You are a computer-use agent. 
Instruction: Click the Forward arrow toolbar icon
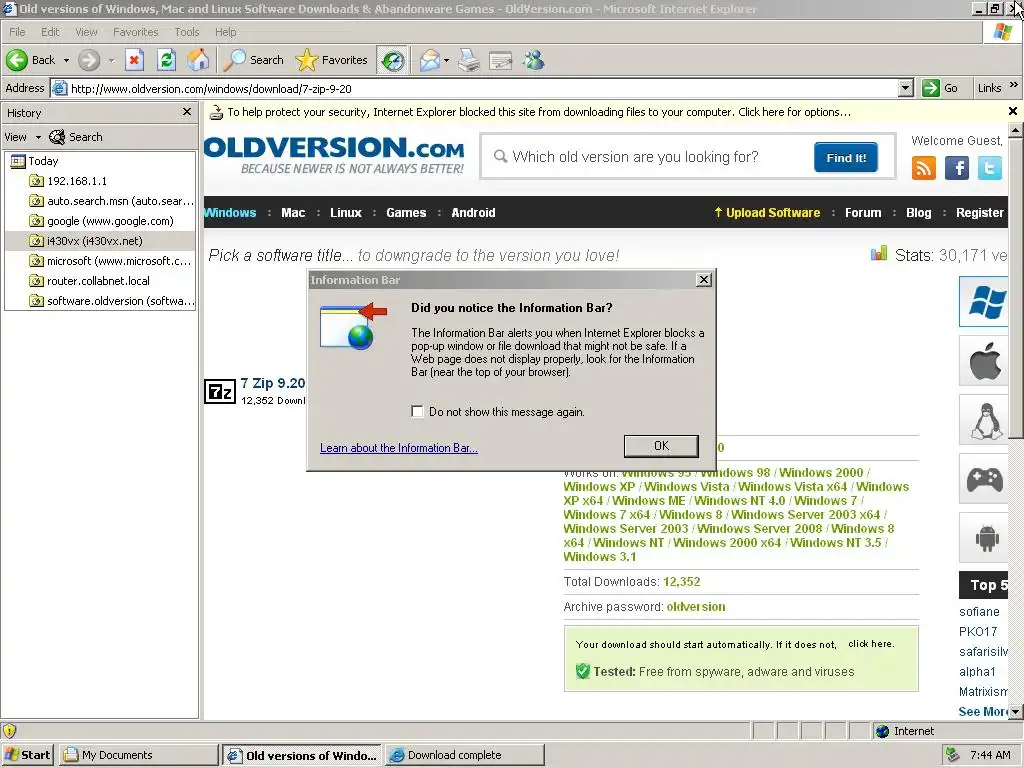tap(89, 60)
